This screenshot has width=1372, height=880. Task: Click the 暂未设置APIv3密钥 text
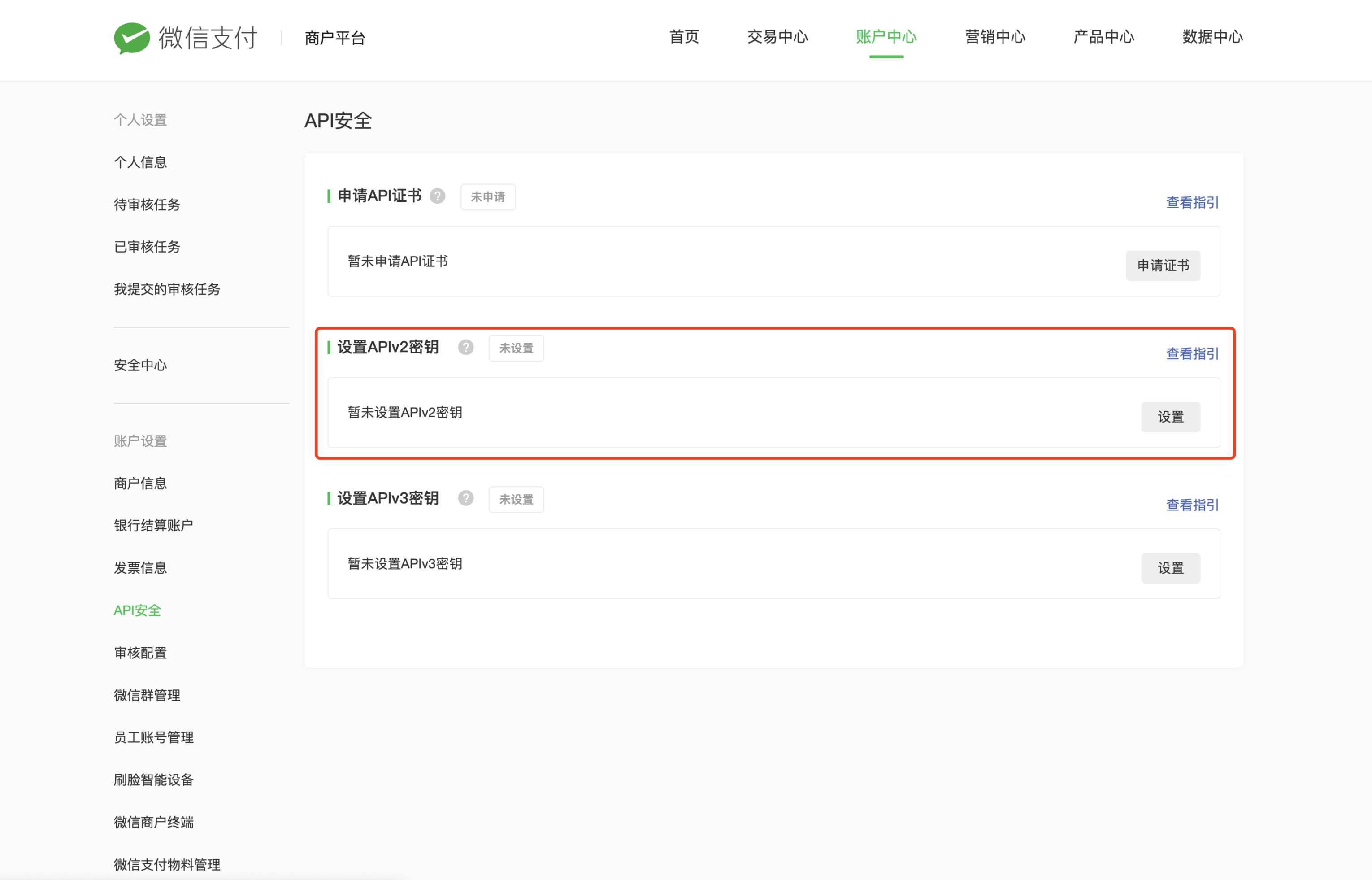pyautogui.click(x=405, y=564)
